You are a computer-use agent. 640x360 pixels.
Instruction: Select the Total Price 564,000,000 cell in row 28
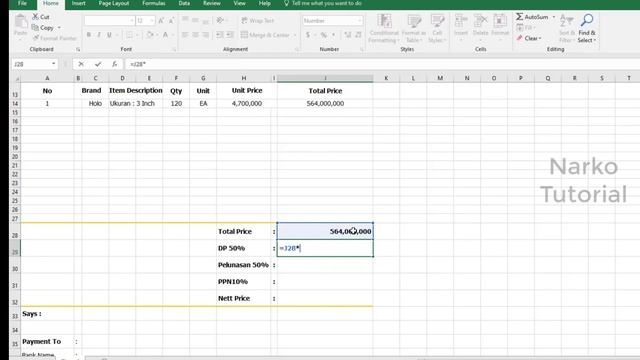[325, 231]
